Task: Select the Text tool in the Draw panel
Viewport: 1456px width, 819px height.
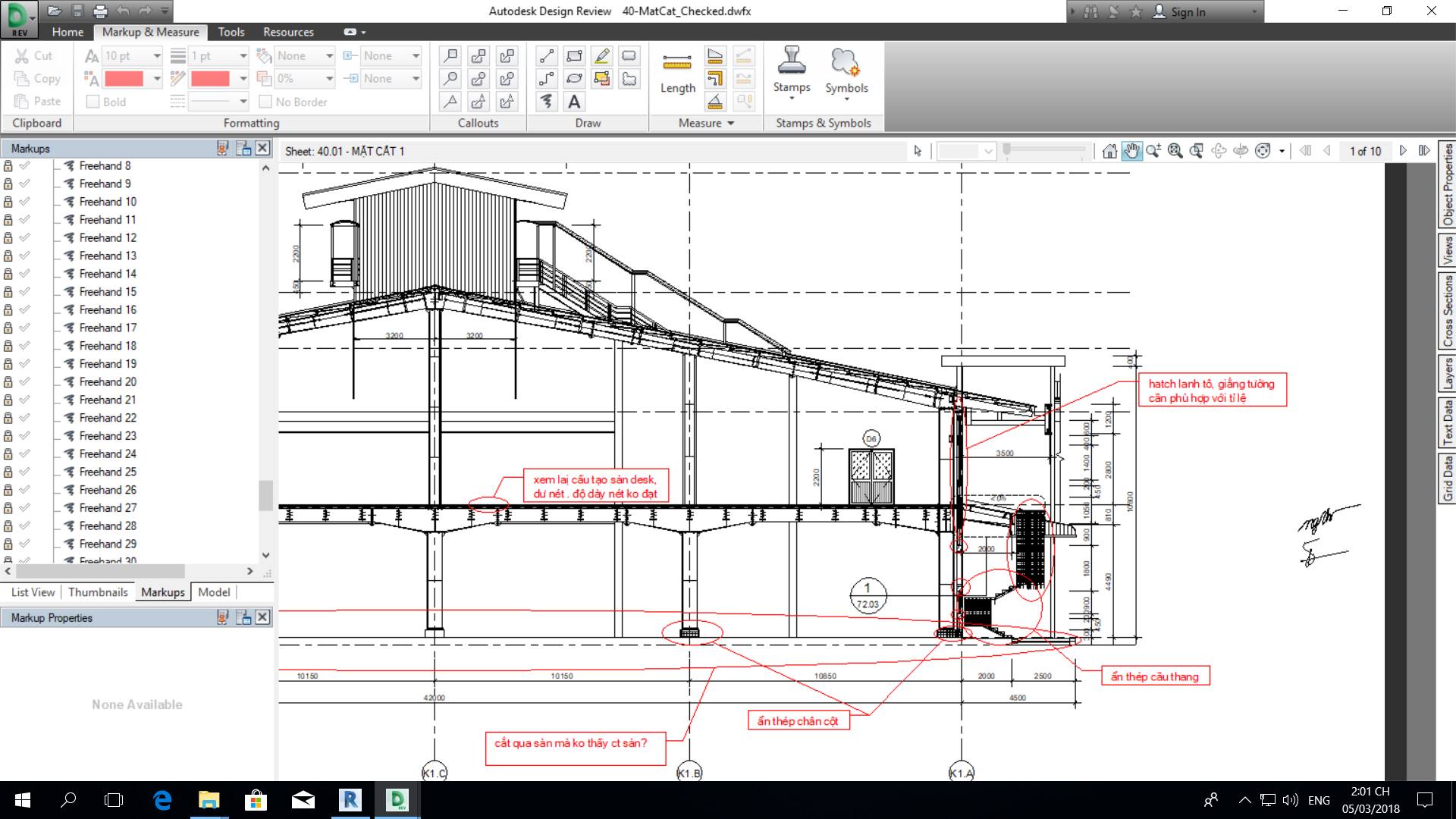Action: (574, 101)
